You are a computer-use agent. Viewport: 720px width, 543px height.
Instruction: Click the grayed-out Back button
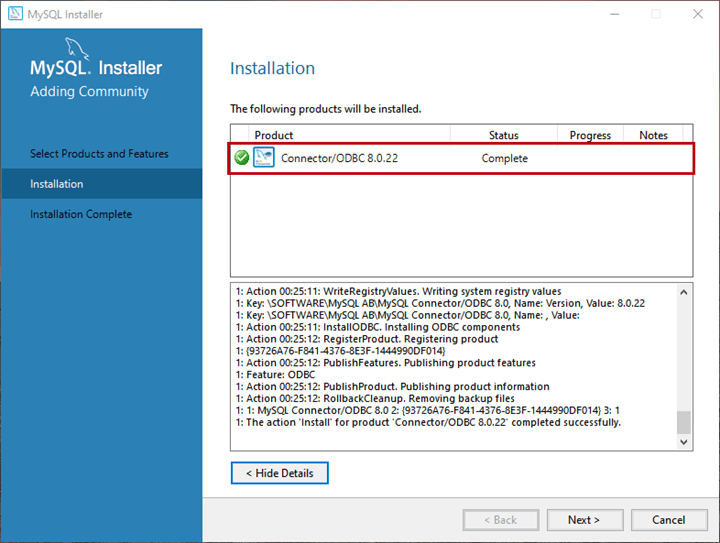pyautogui.click(x=501, y=520)
